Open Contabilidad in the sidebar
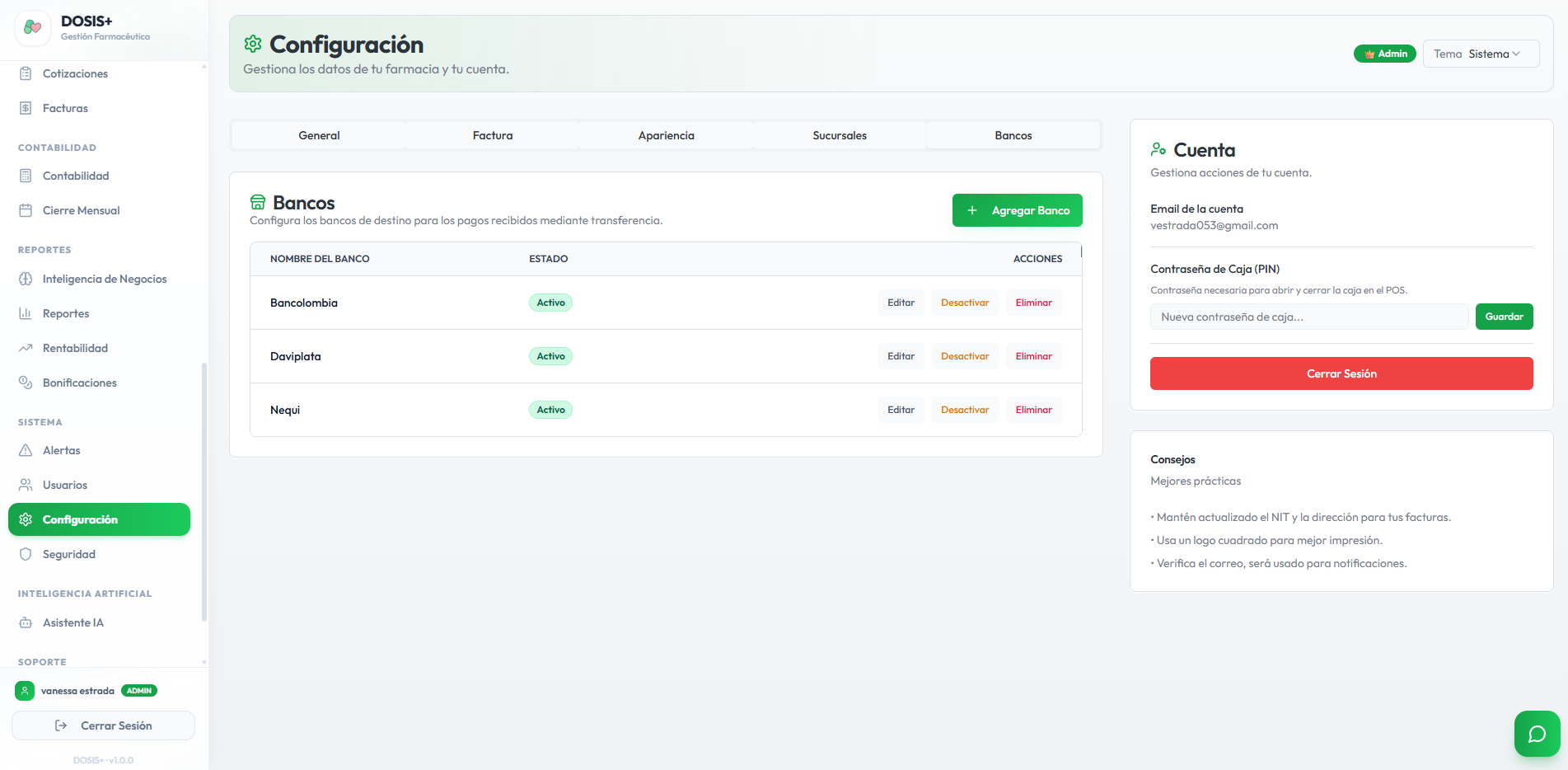The height and width of the screenshot is (770, 1568). [99, 176]
